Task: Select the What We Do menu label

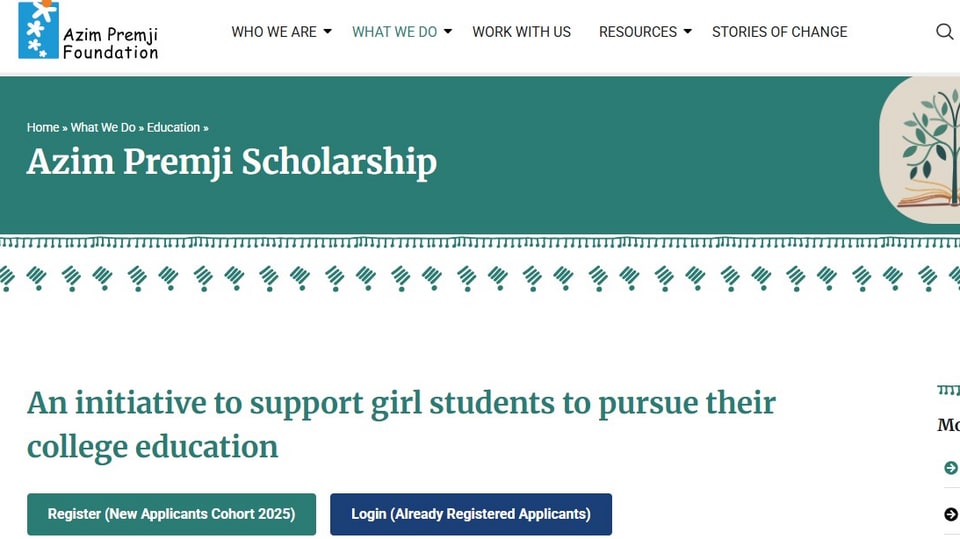Action: (394, 32)
